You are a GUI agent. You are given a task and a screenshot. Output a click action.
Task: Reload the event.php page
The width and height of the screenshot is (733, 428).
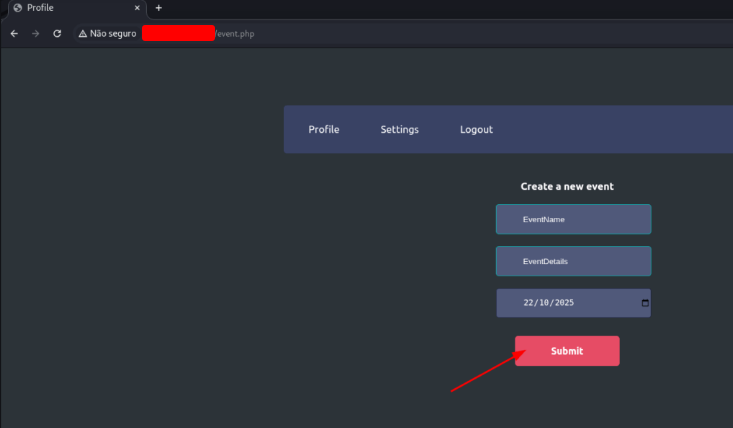(x=57, y=33)
